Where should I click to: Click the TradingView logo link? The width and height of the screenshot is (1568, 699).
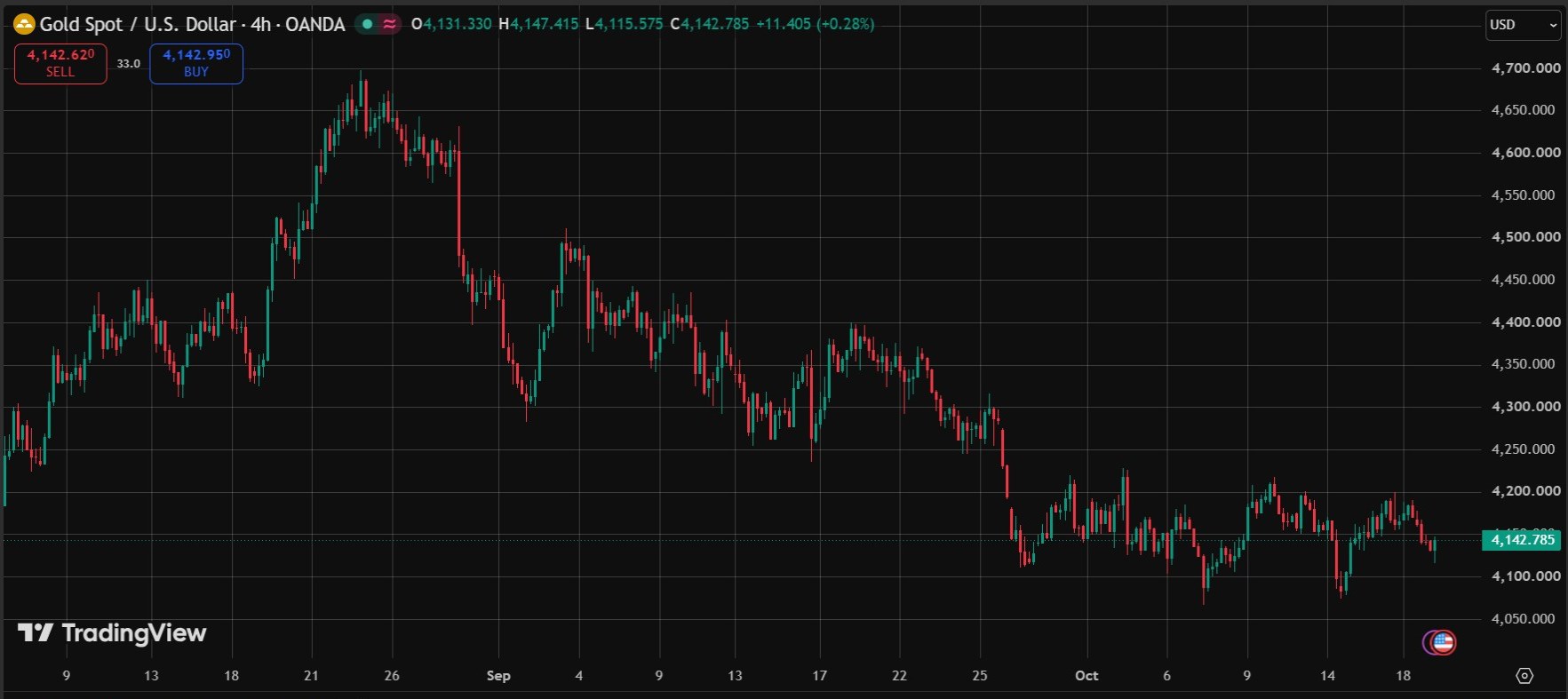pyautogui.click(x=112, y=632)
